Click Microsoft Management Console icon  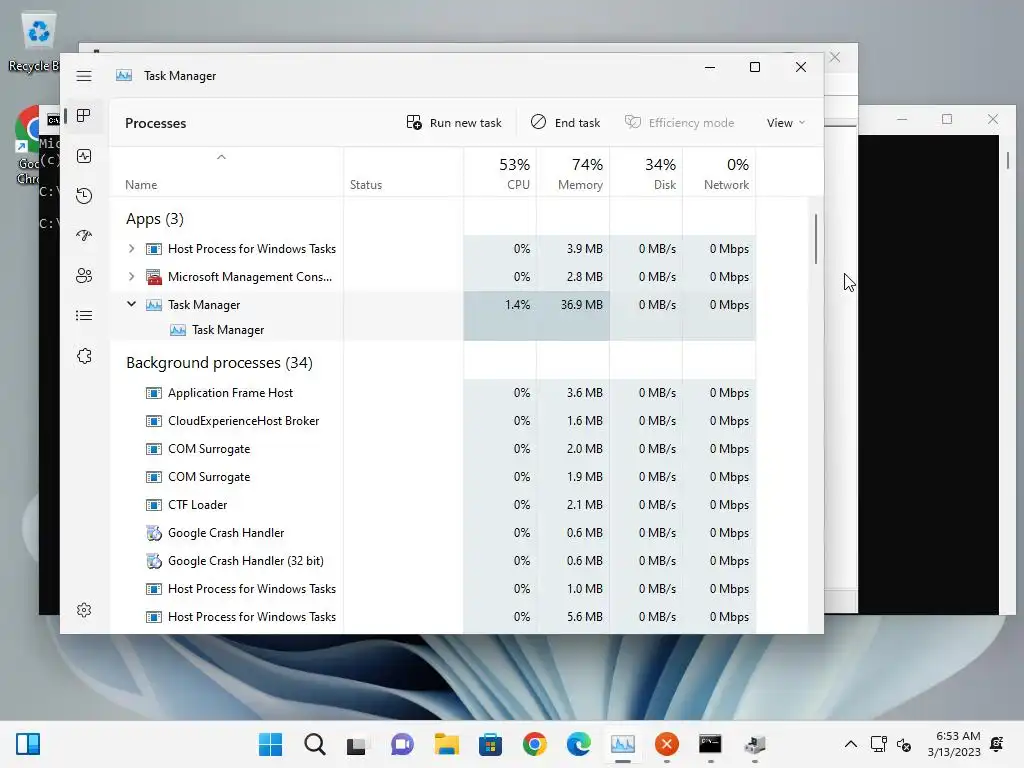point(153,277)
